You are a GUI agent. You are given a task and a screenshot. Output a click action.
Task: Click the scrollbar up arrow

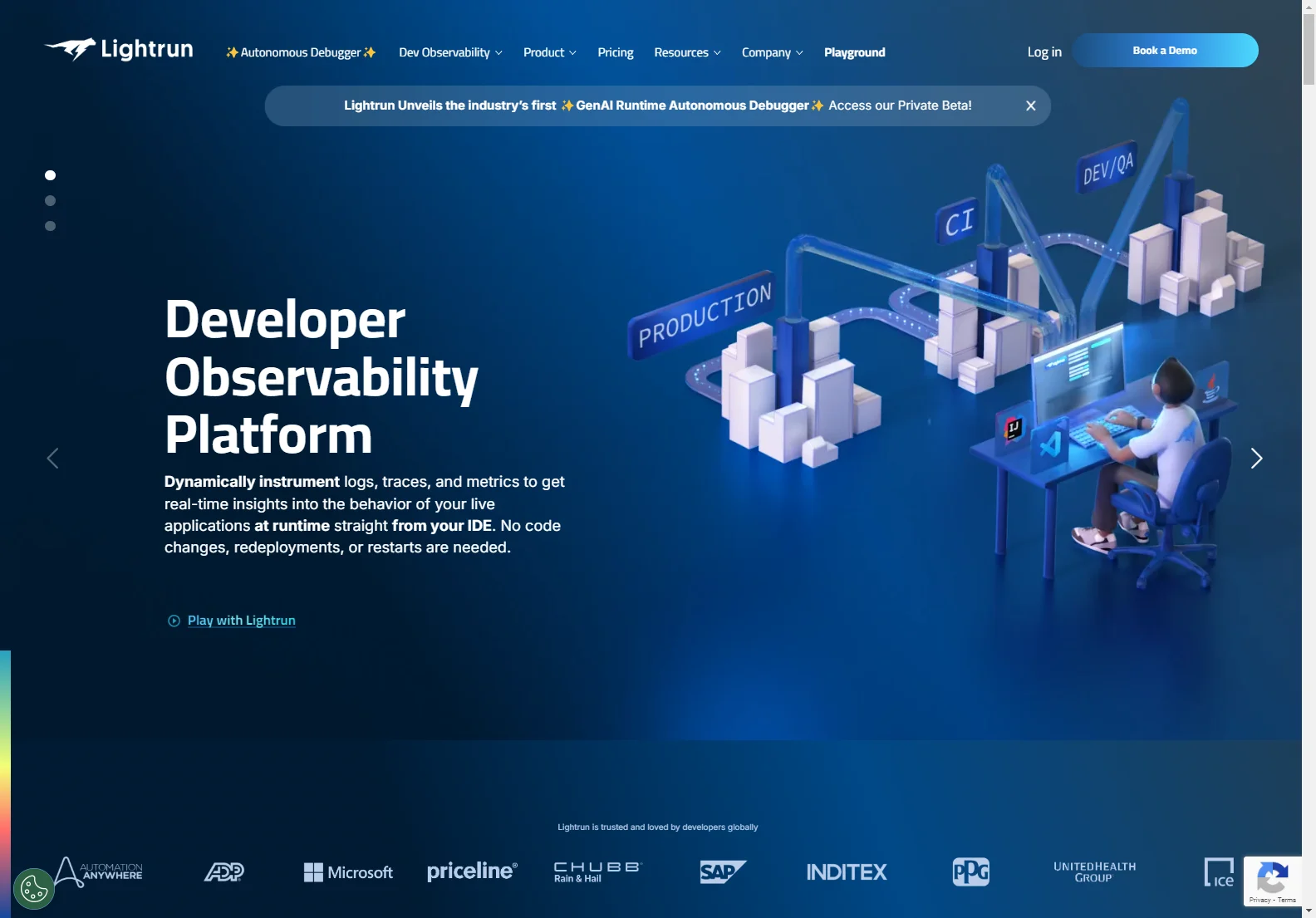click(1309, 7)
